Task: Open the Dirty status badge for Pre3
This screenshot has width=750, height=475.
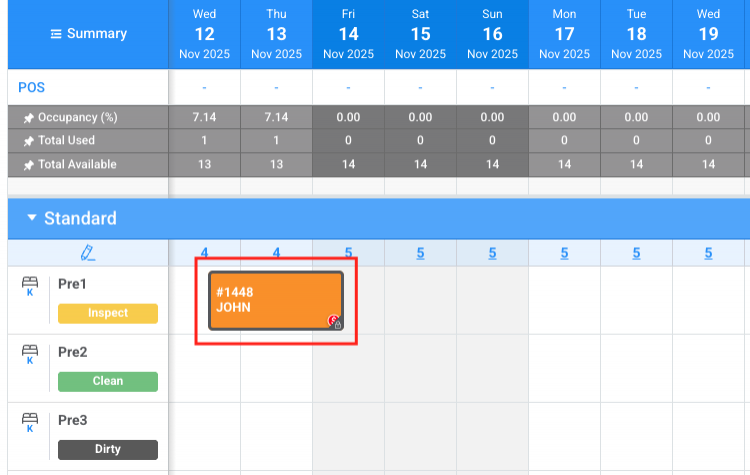Action: point(108,449)
